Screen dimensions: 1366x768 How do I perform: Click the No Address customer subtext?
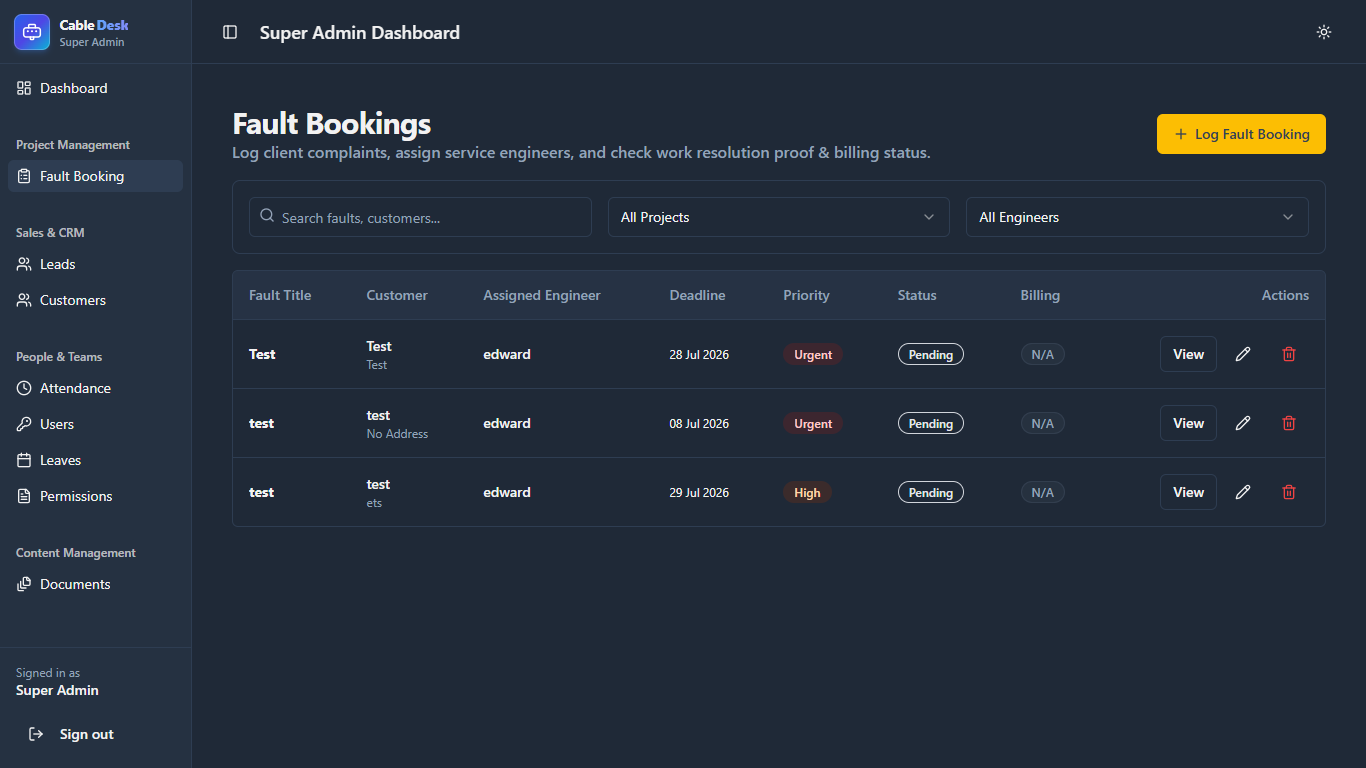tap(397, 434)
